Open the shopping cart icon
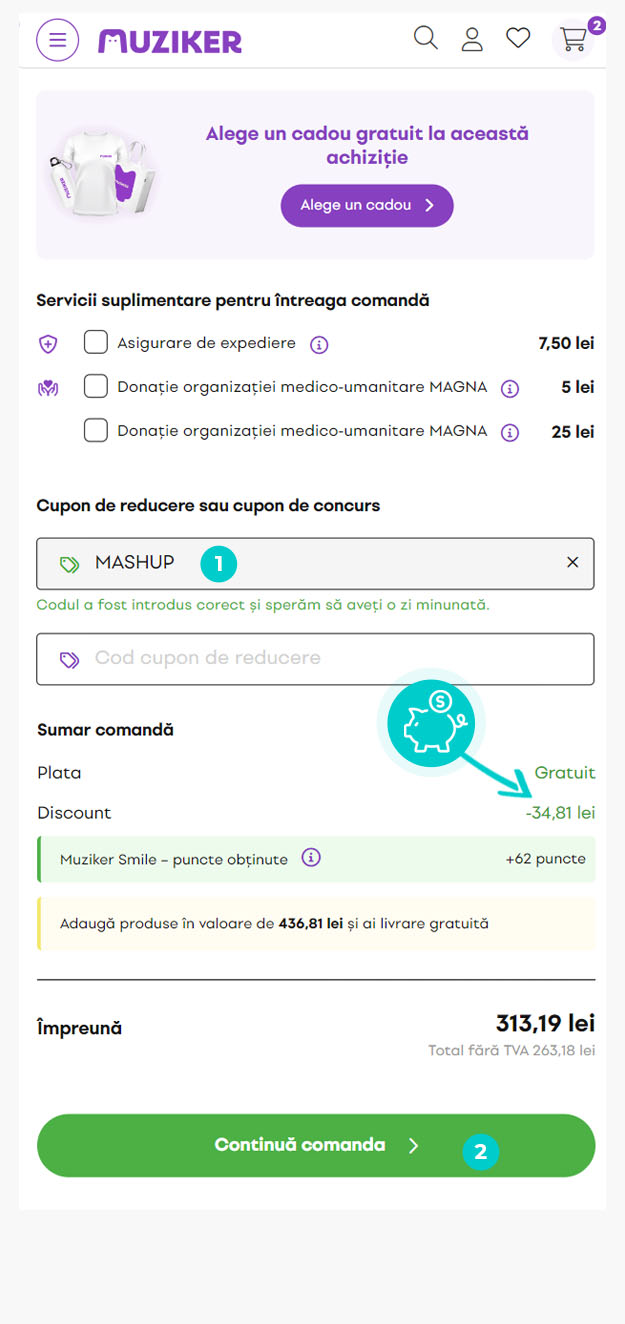625x1324 pixels. tap(573, 39)
